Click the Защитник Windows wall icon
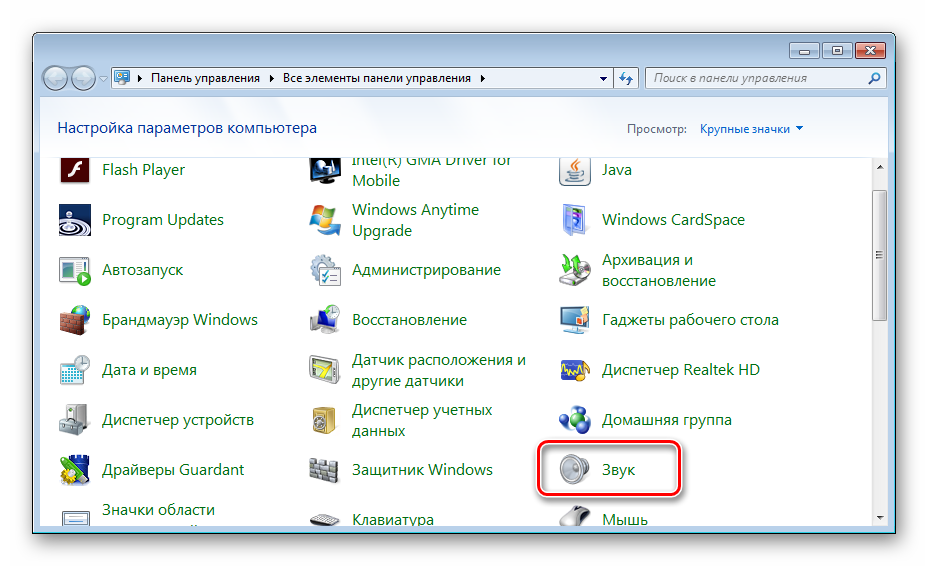 point(325,470)
